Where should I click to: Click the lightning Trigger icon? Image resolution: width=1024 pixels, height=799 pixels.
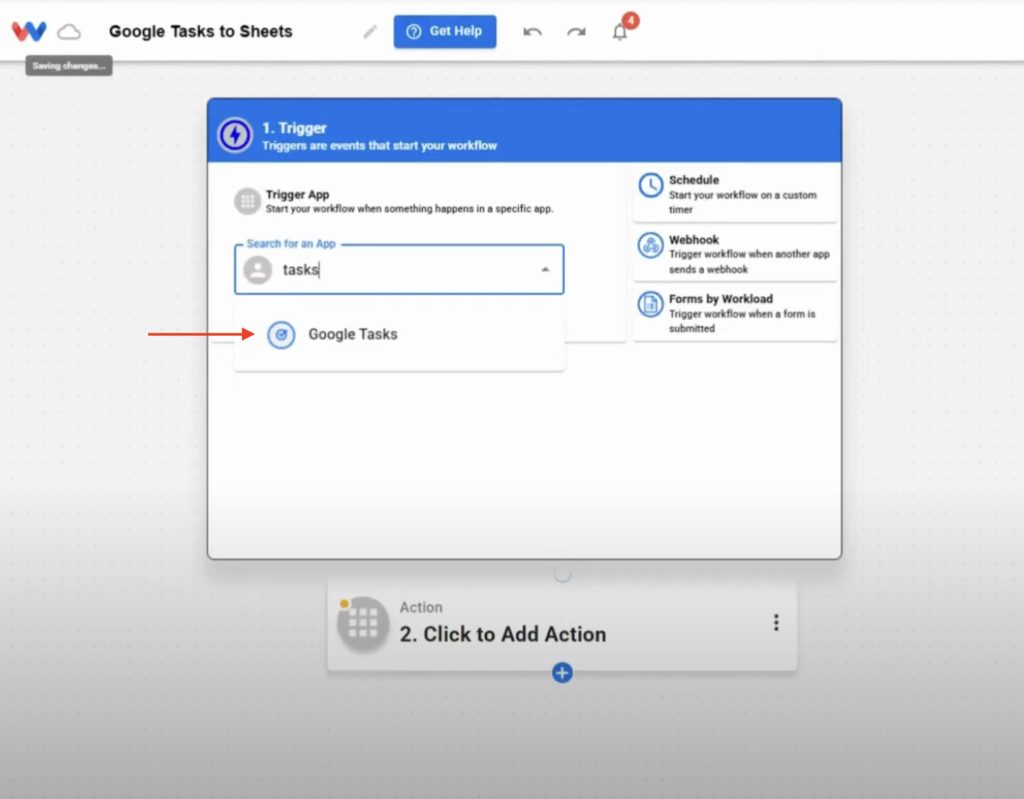[235, 135]
